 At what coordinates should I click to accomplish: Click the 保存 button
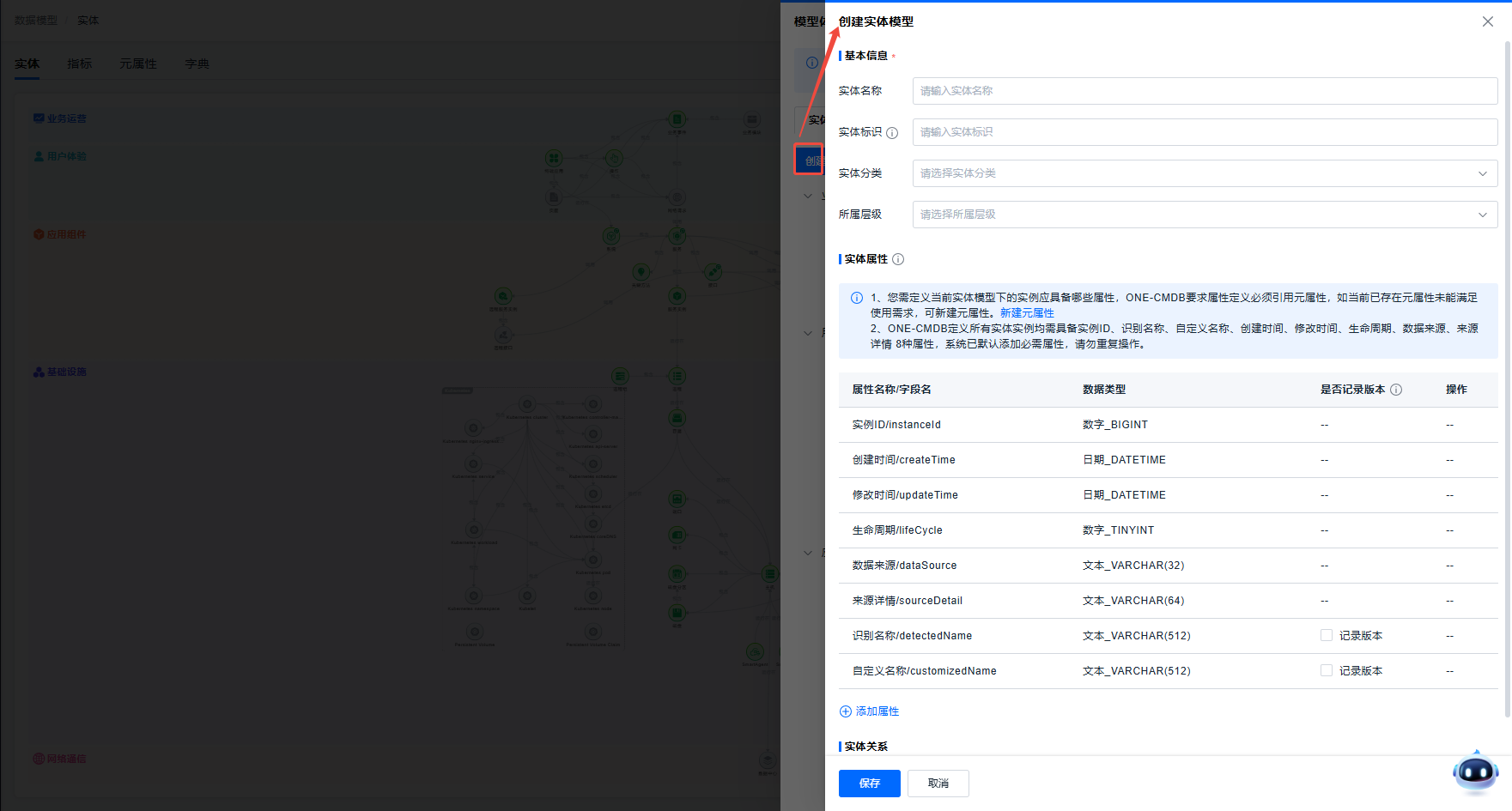coord(869,784)
